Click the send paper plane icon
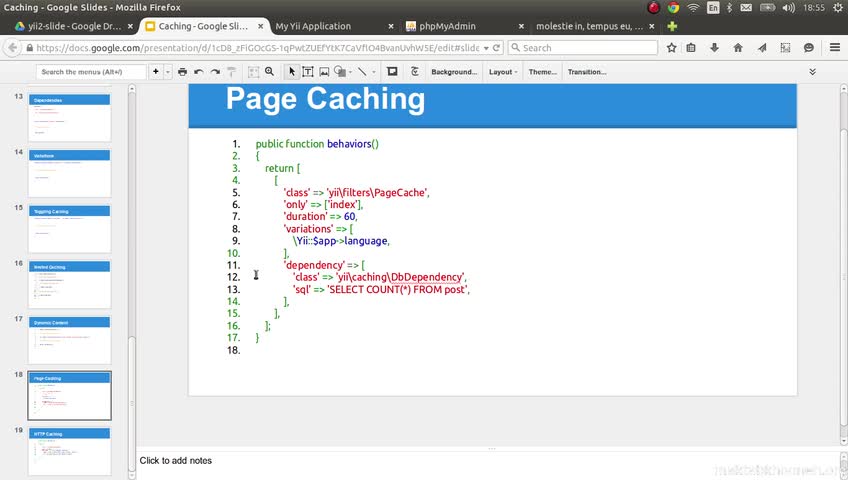Screen dimensions: 848x480 [761, 48]
